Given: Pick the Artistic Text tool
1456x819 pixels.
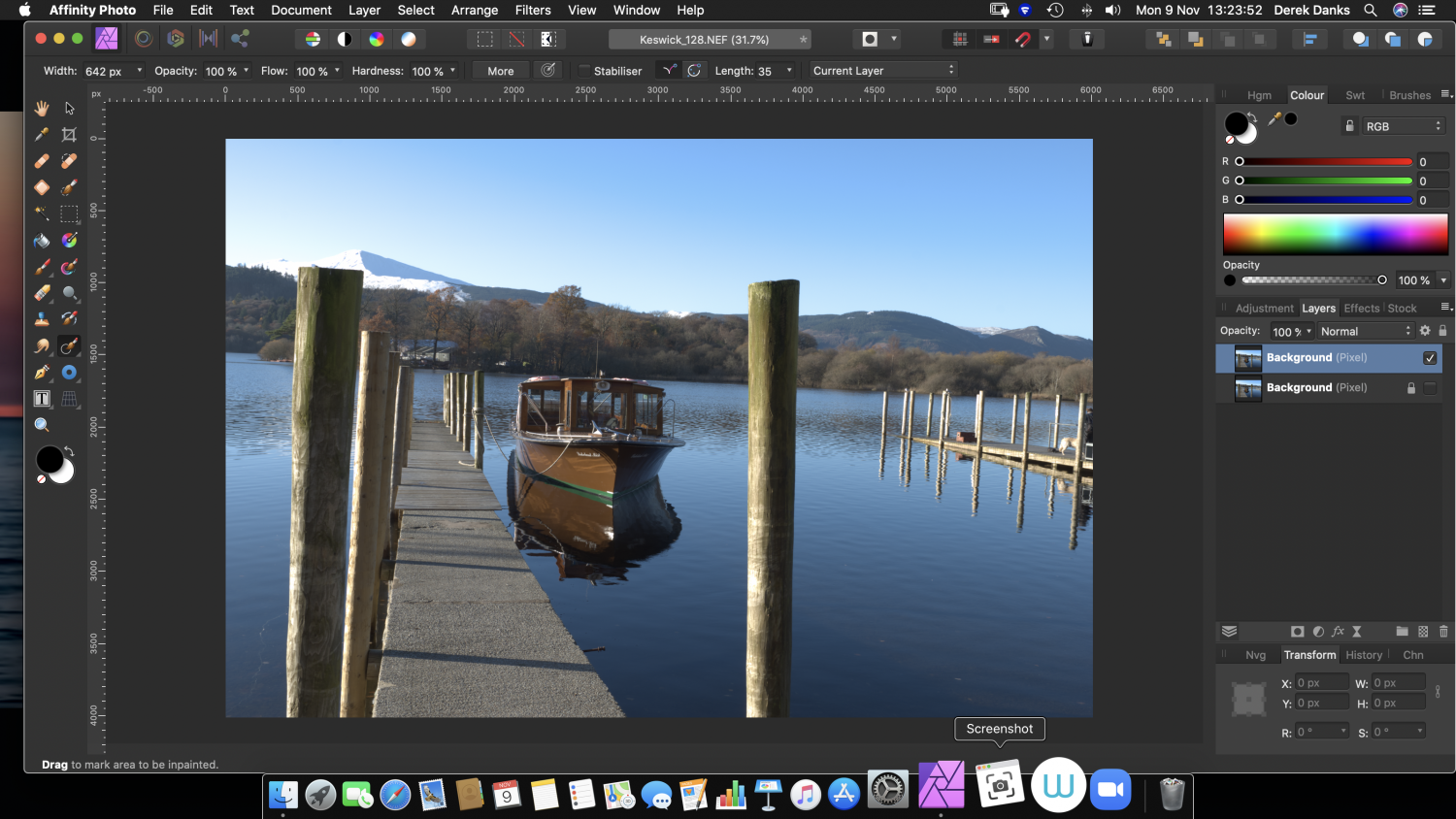Looking at the screenshot, I should pyautogui.click(x=42, y=399).
